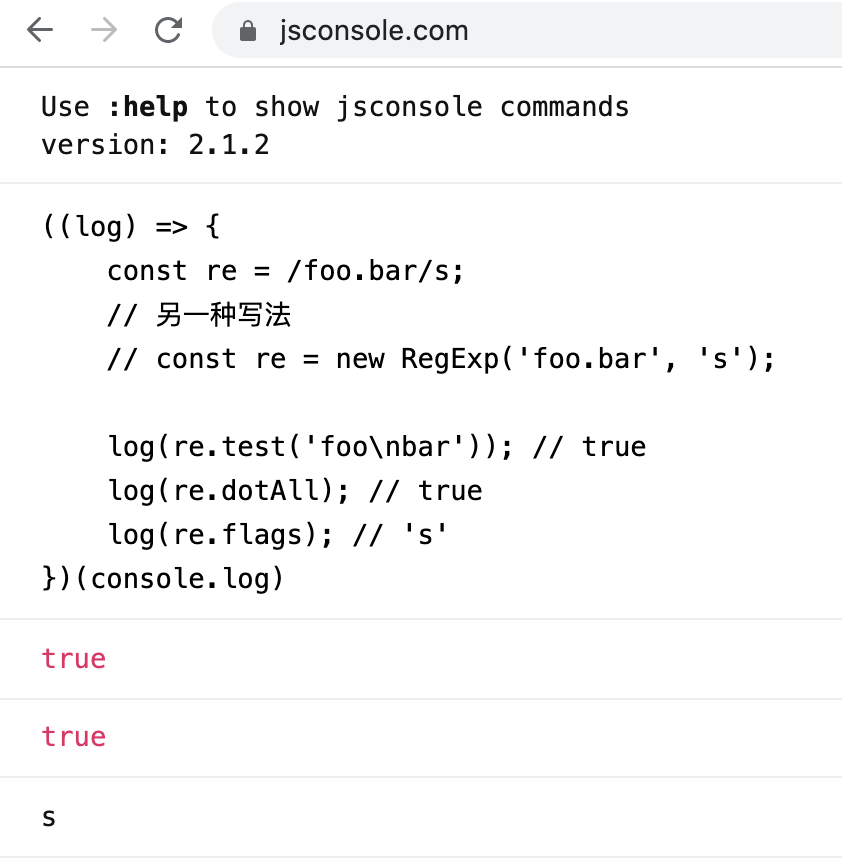Select the s output row
Screen dimensions: 842x858
(421, 816)
